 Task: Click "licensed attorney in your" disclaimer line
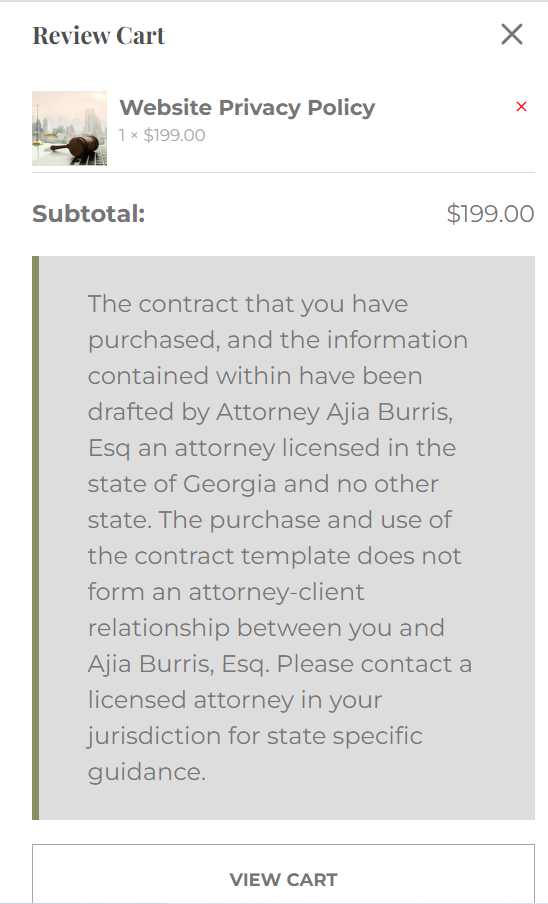235,700
